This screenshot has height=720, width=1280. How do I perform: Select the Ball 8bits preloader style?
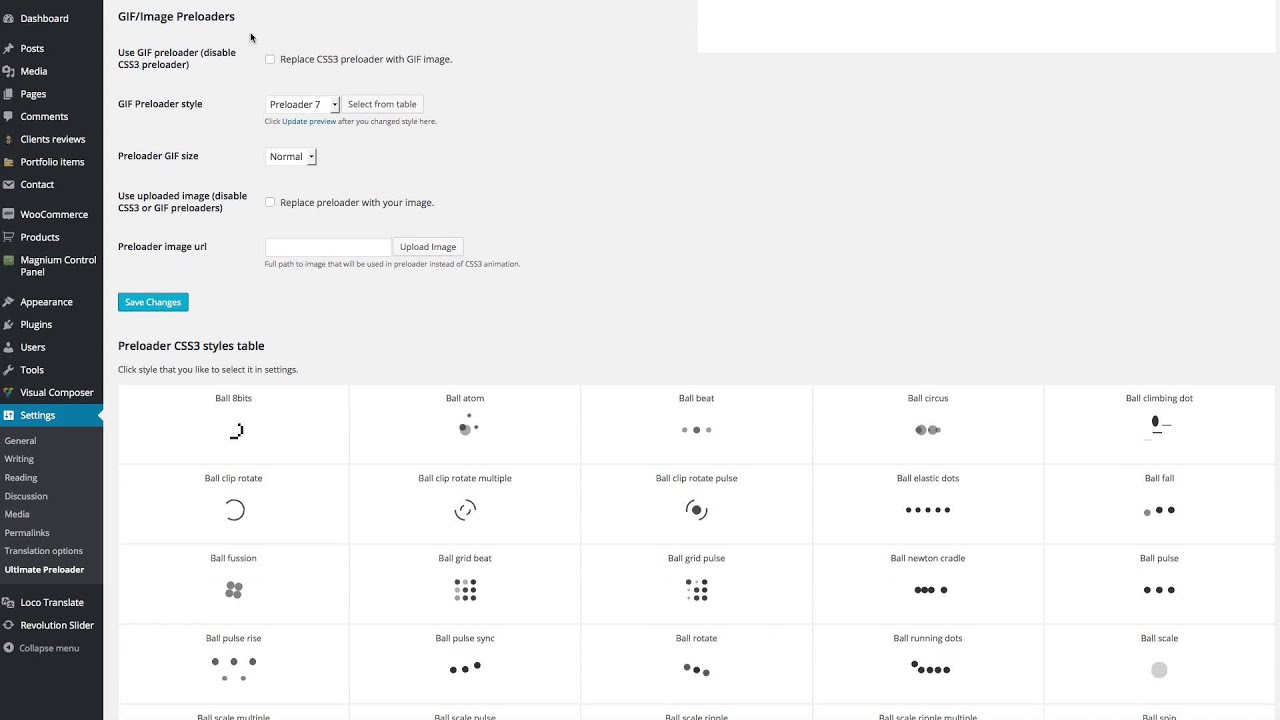click(x=233, y=424)
